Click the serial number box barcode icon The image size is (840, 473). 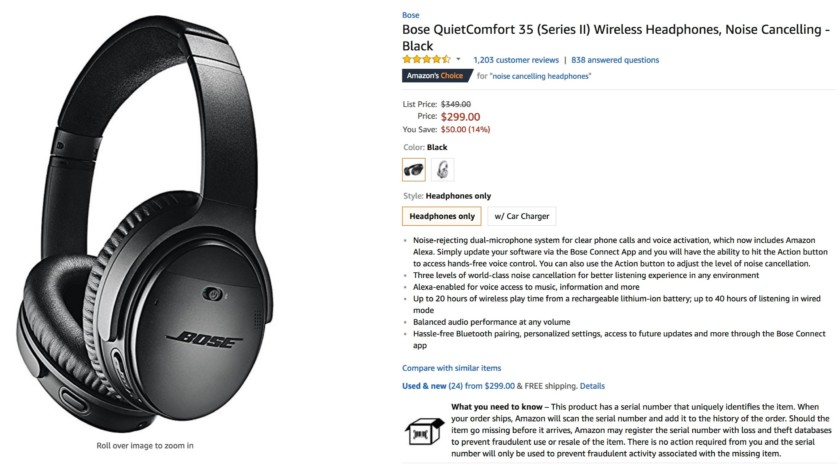tap(421, 431)
